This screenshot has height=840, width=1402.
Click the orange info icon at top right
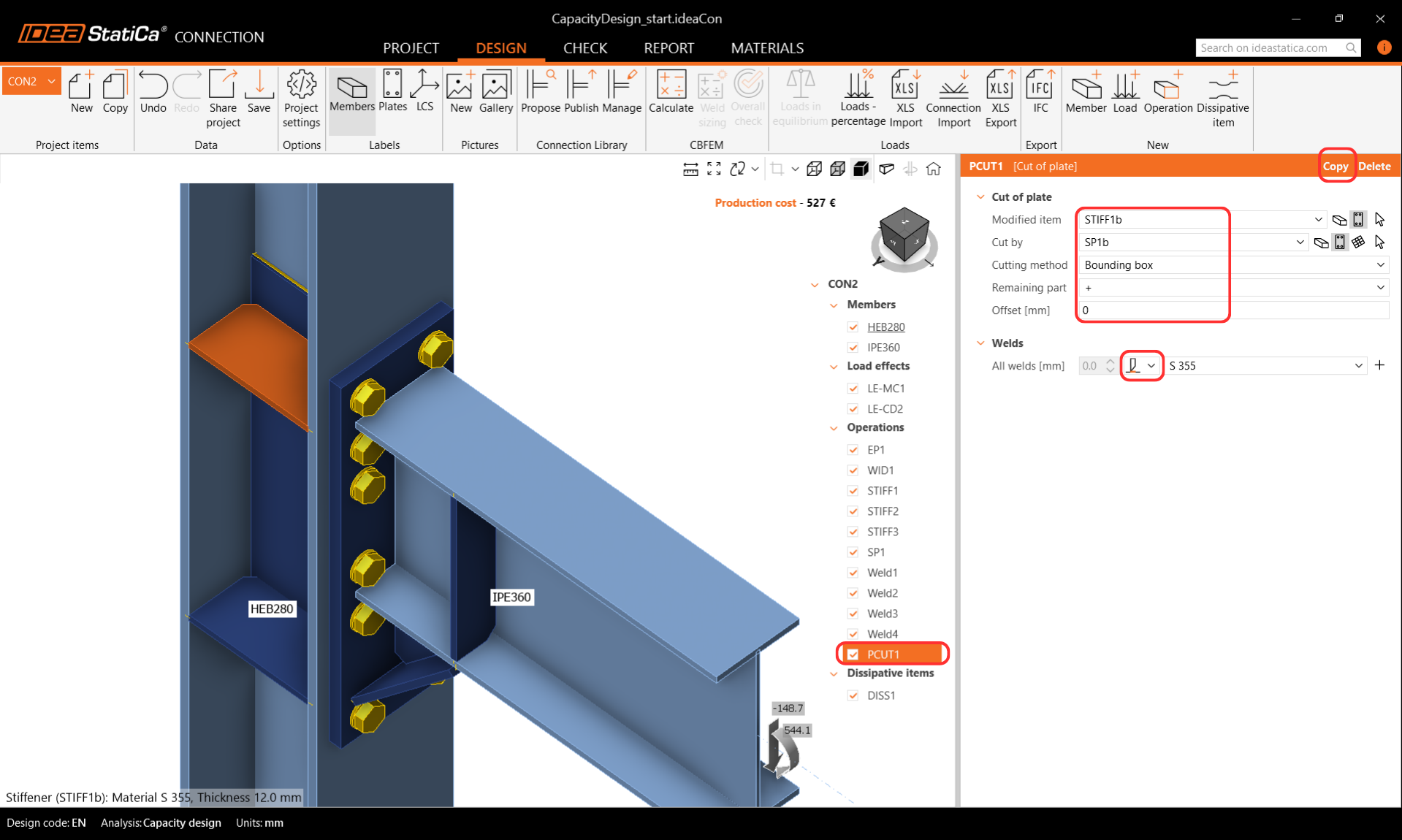coord(1384,47)
